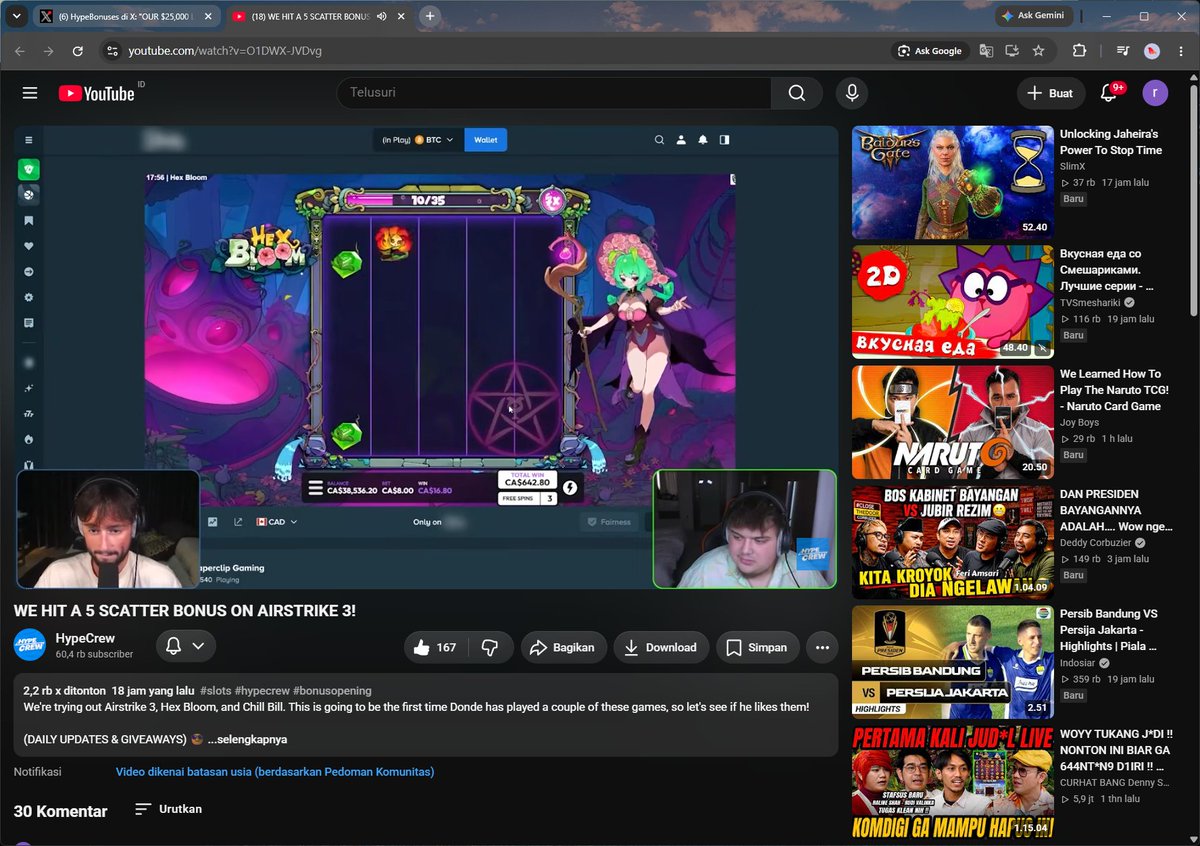Open title 'We Learned How To Play The Naruto TCG!'

point(1114,390)
